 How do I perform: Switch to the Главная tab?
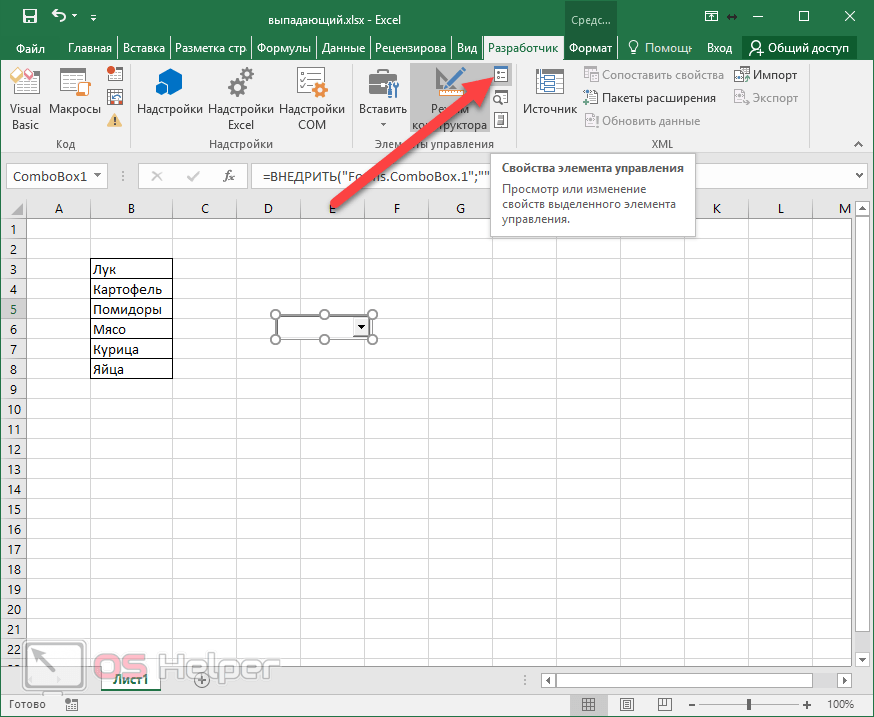pos(89,48)
